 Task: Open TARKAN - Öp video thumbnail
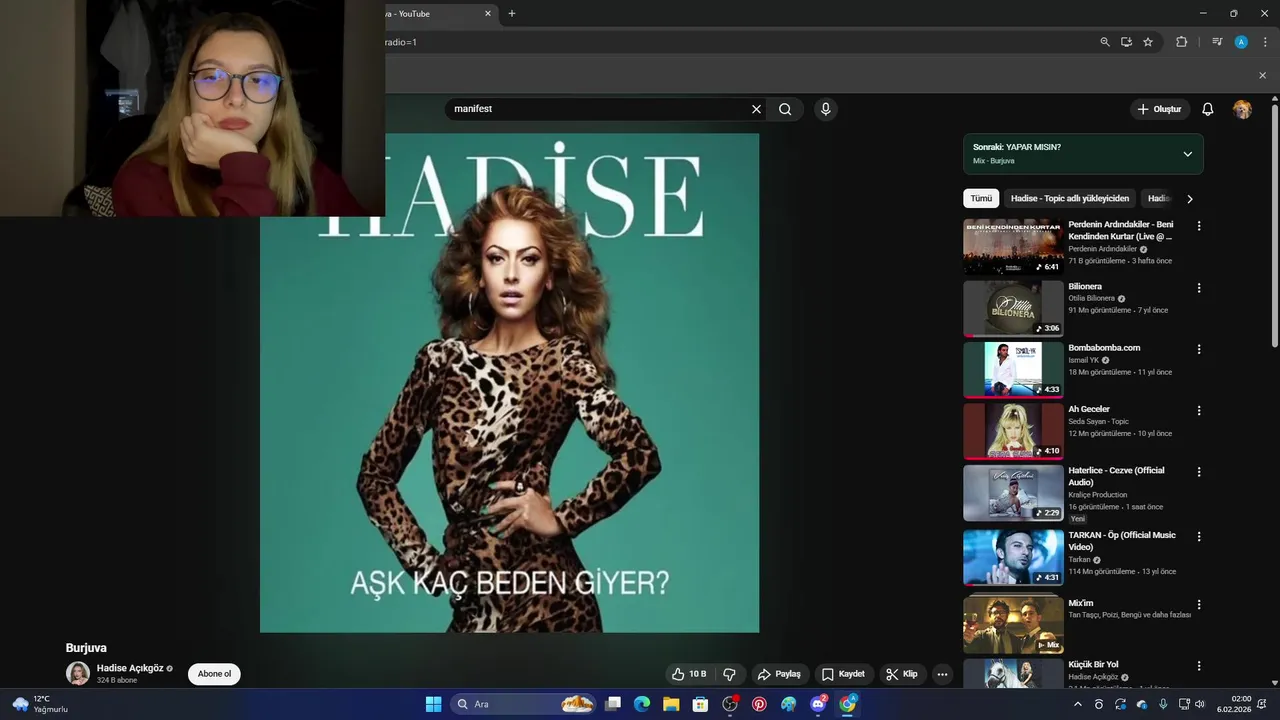(x=1013, y=557)
